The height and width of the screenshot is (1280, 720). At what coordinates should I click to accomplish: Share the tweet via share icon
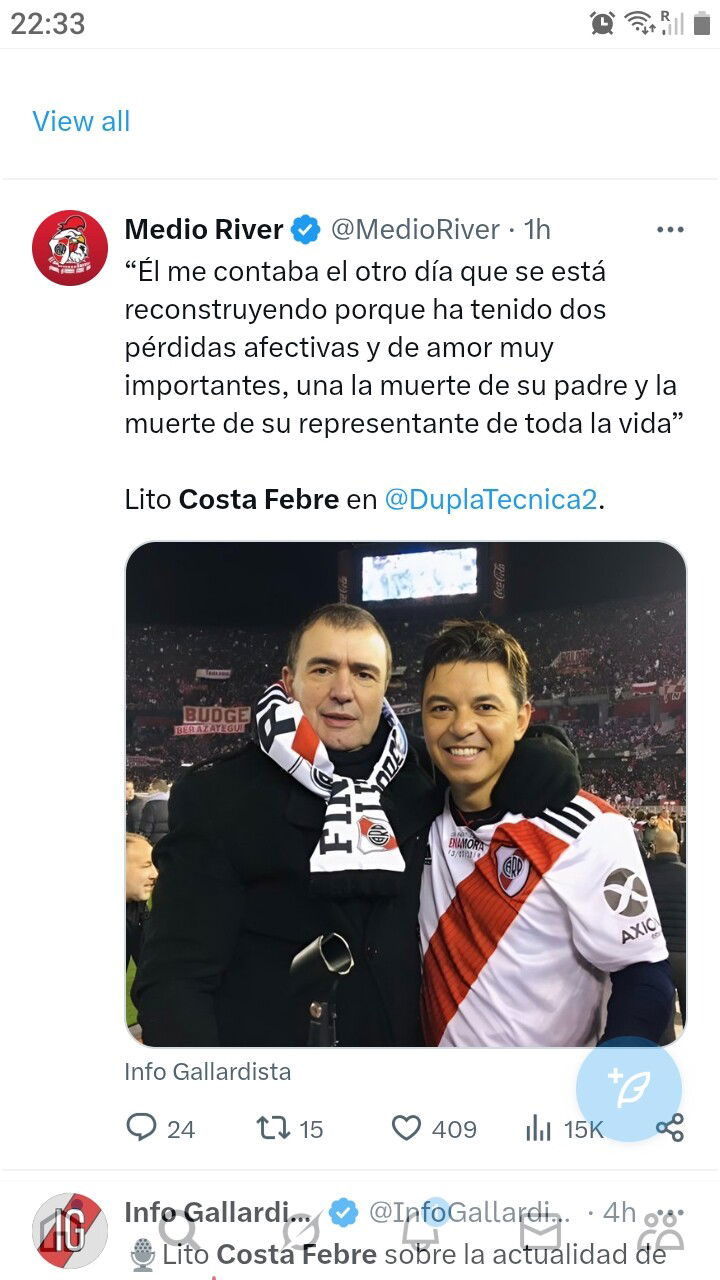click(x=670, y=1128)
